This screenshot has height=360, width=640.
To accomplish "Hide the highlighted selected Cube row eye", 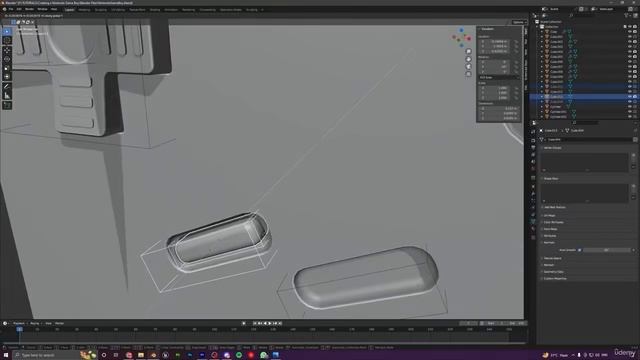I will click(630, 96).
